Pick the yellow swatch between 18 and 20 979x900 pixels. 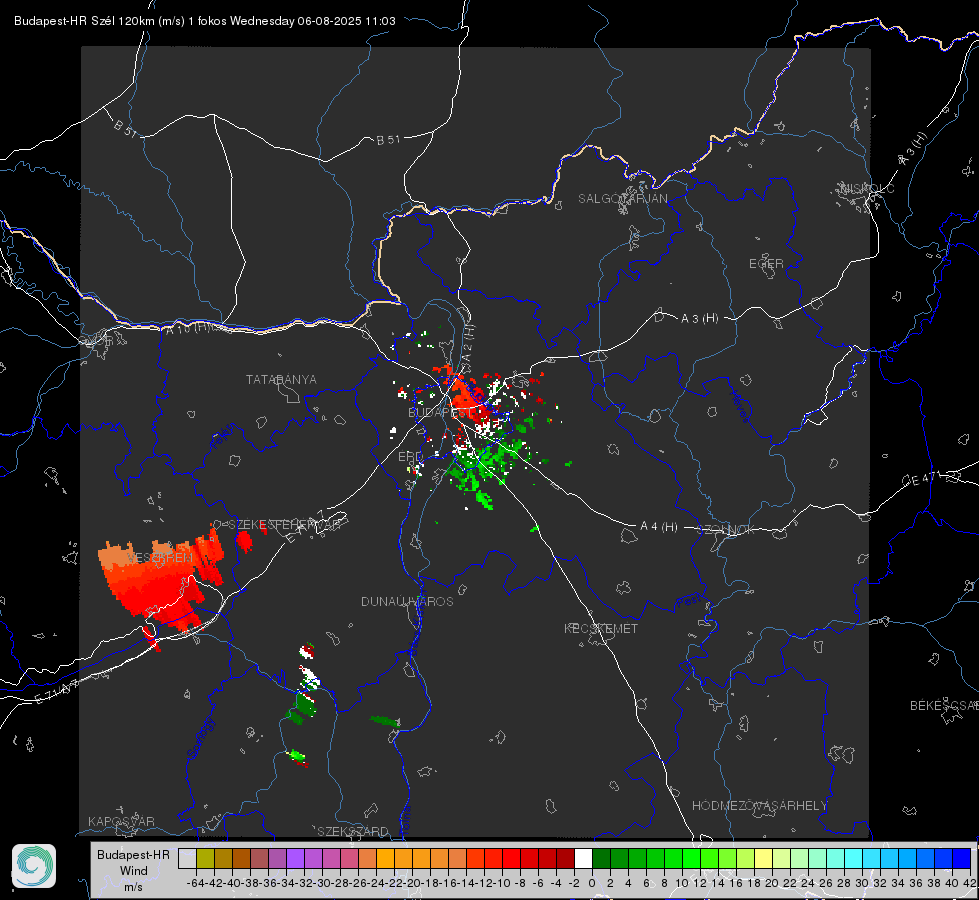[764, 858]
